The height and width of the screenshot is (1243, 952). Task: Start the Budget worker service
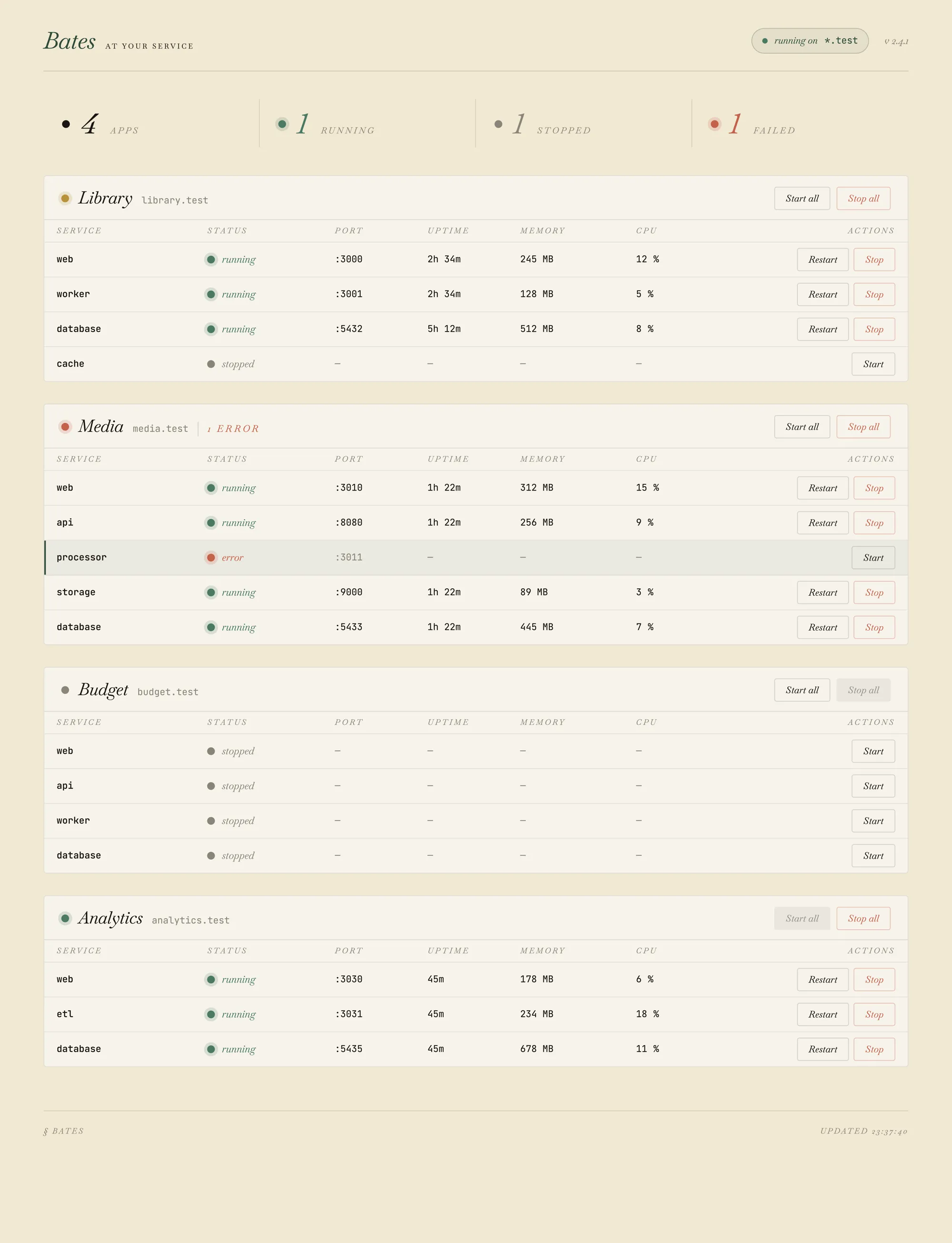click(x=873, y=821)
